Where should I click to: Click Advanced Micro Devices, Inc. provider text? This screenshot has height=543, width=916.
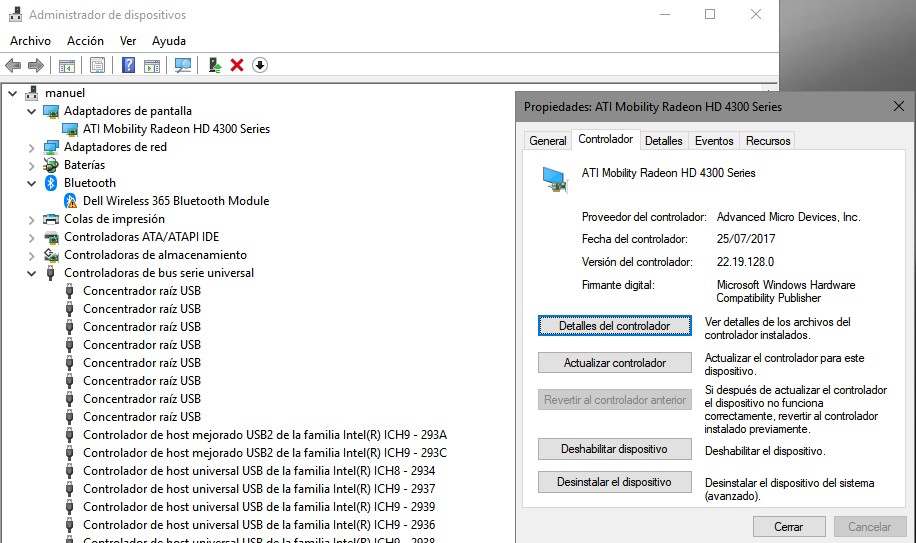coord(789,217)
